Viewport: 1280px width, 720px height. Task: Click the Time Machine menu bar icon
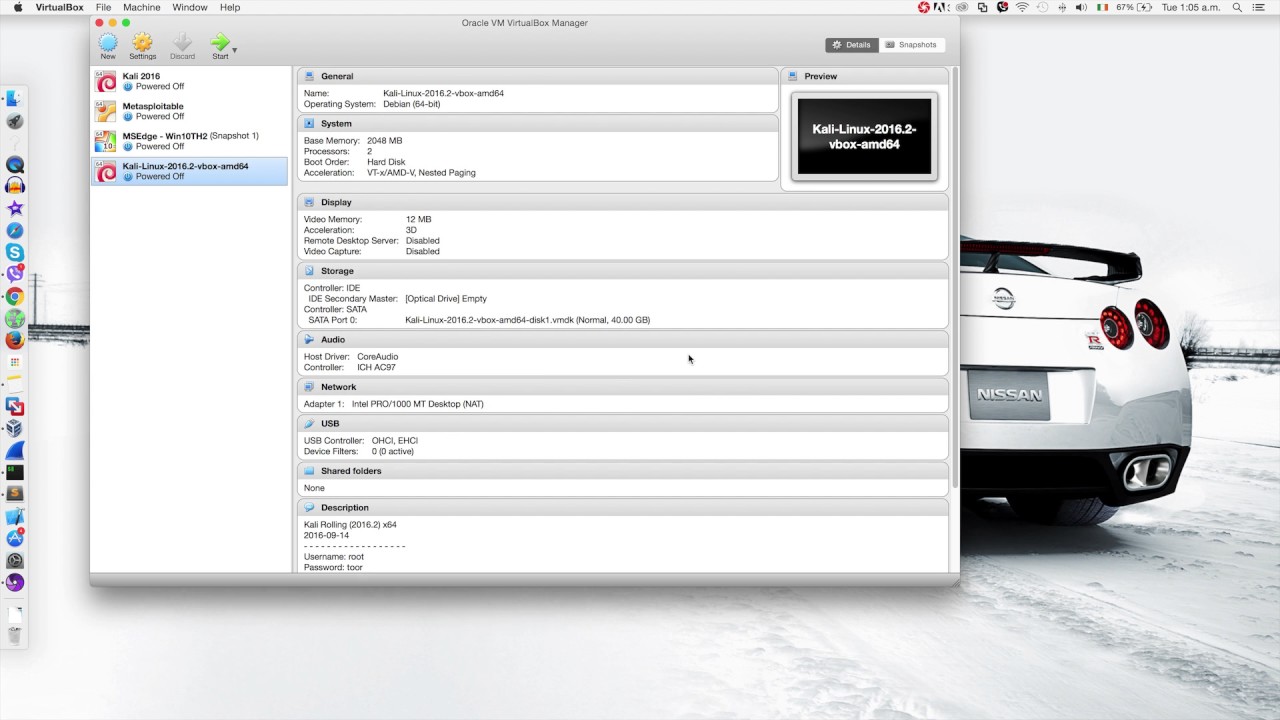coord(1042,7)
